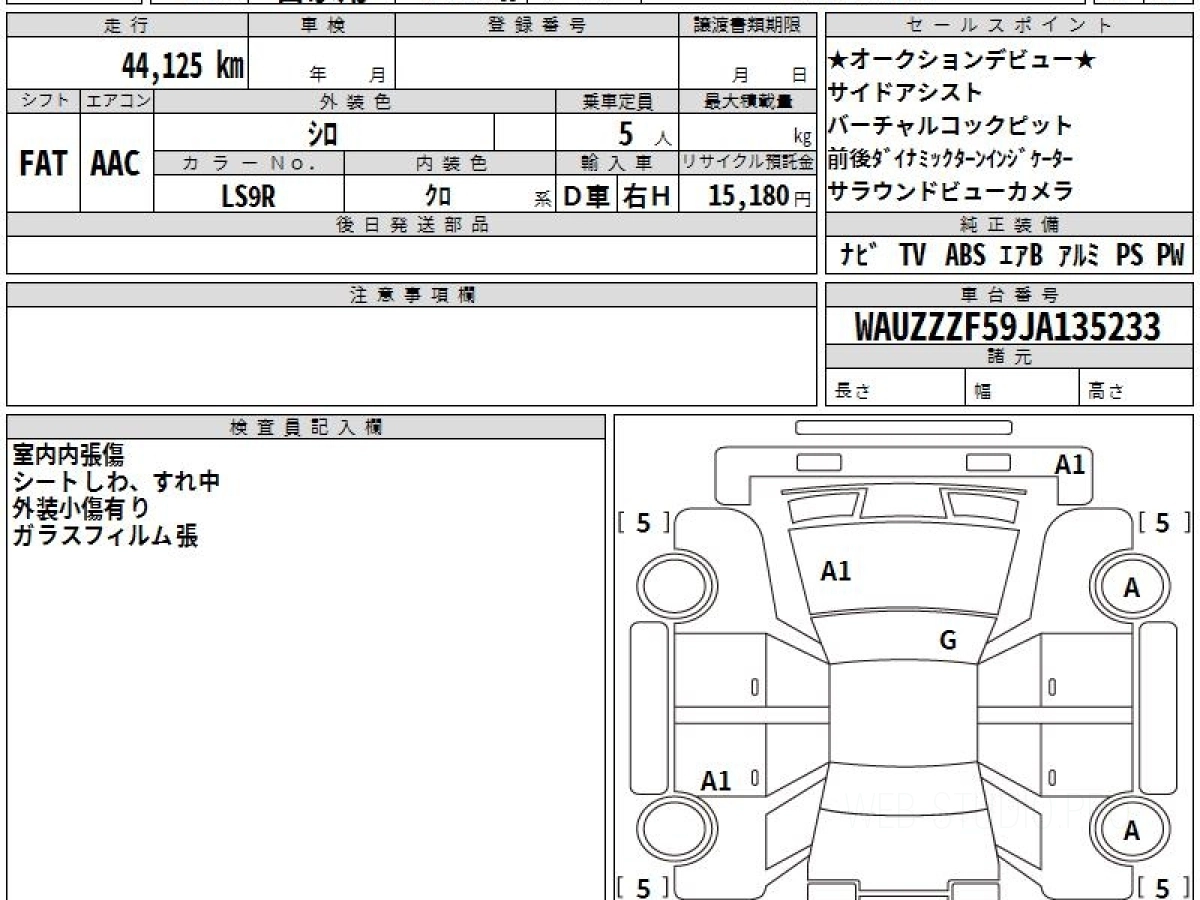Image resolution: width=1200 pixels, height=900 pixels.
Task: Select the 前後ダイナミックターンインジケーター line
Action: [951, 158]
